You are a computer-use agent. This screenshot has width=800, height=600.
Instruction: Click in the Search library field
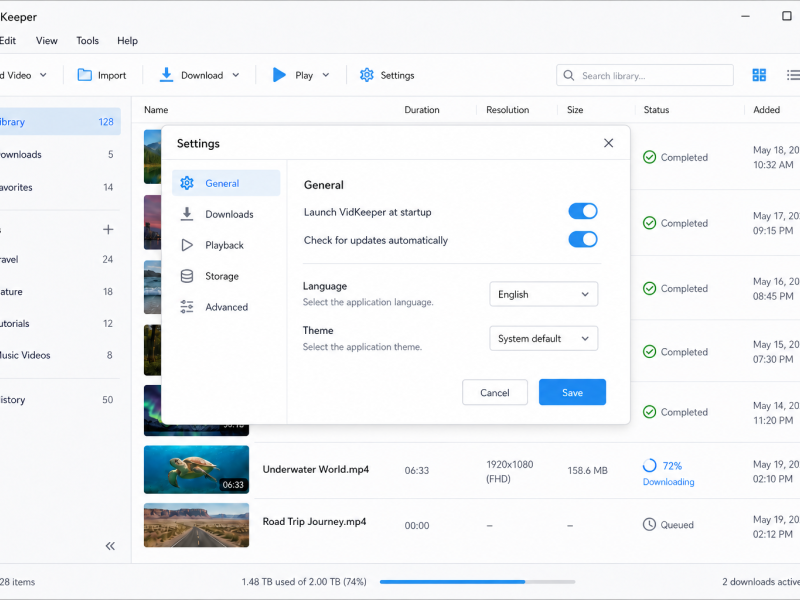click(x=645, y=76)
